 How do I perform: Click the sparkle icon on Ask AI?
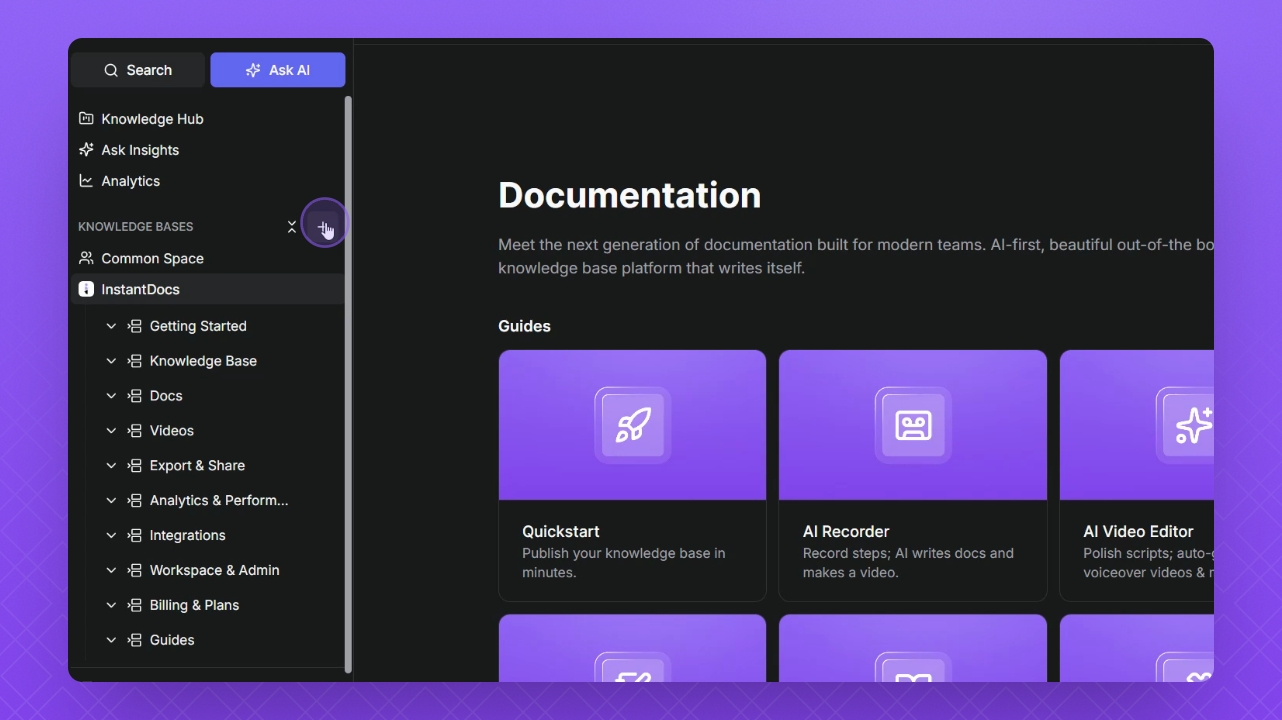tap(253, 70)
